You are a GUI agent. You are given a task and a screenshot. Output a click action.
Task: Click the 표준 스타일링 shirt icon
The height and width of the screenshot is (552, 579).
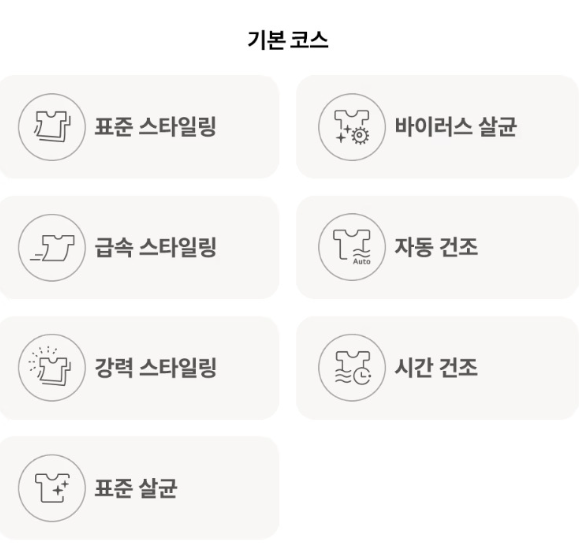pos(52,127)
